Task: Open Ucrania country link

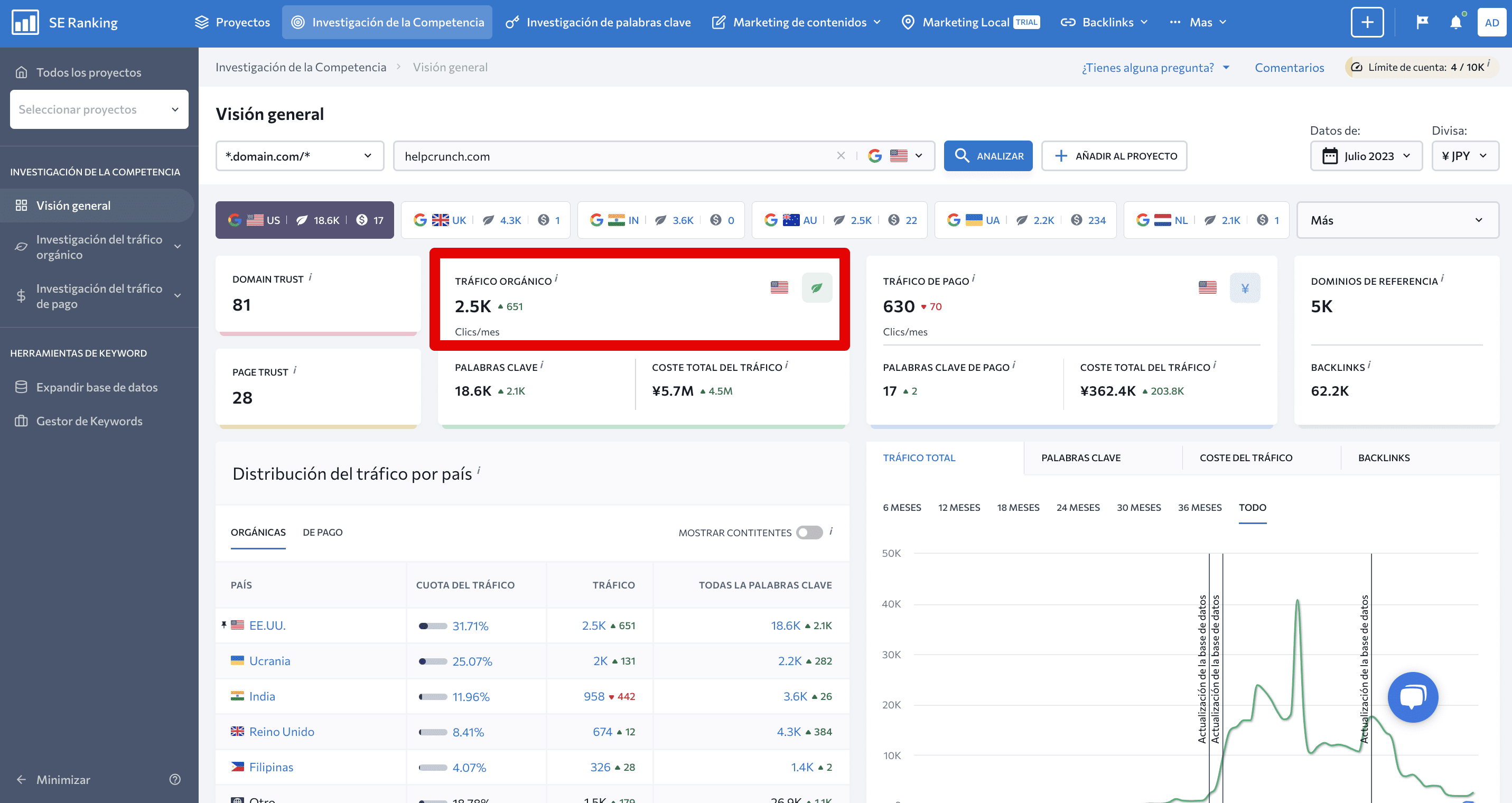Action: [269, 660]
